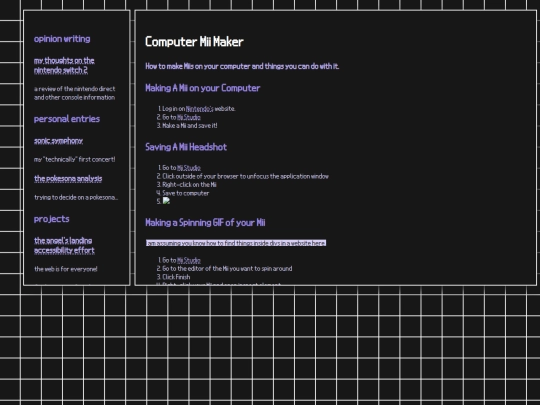Open Mii Studio link under Spinning GIF section
Viewport: 540px width, 405px height.
189,260
